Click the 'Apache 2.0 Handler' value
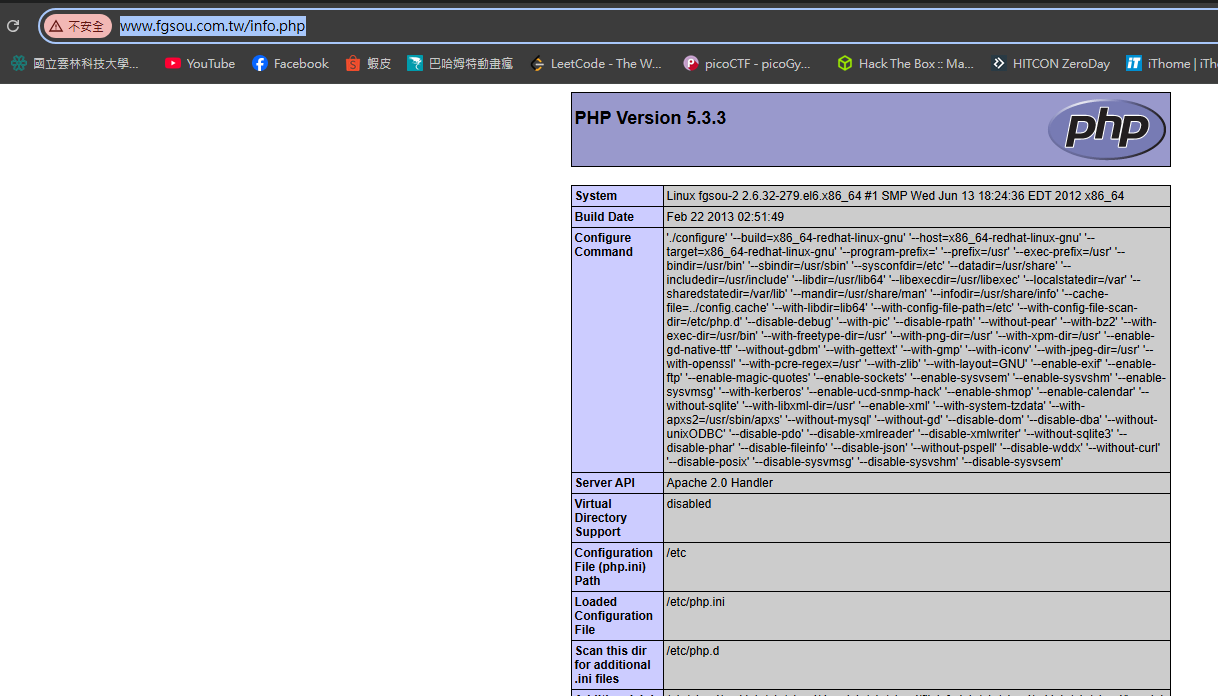This screenshot has height=696, width=1218. coord(720,483)
